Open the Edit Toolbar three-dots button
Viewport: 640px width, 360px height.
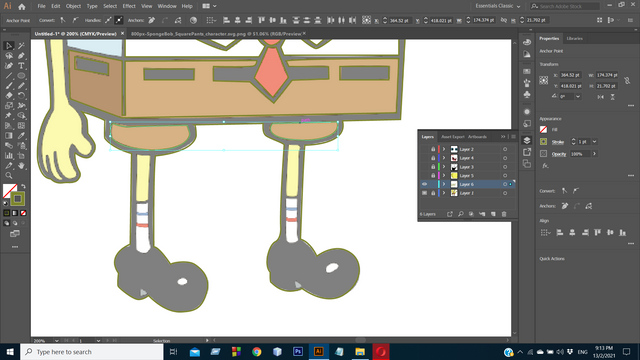pos(15,247)
